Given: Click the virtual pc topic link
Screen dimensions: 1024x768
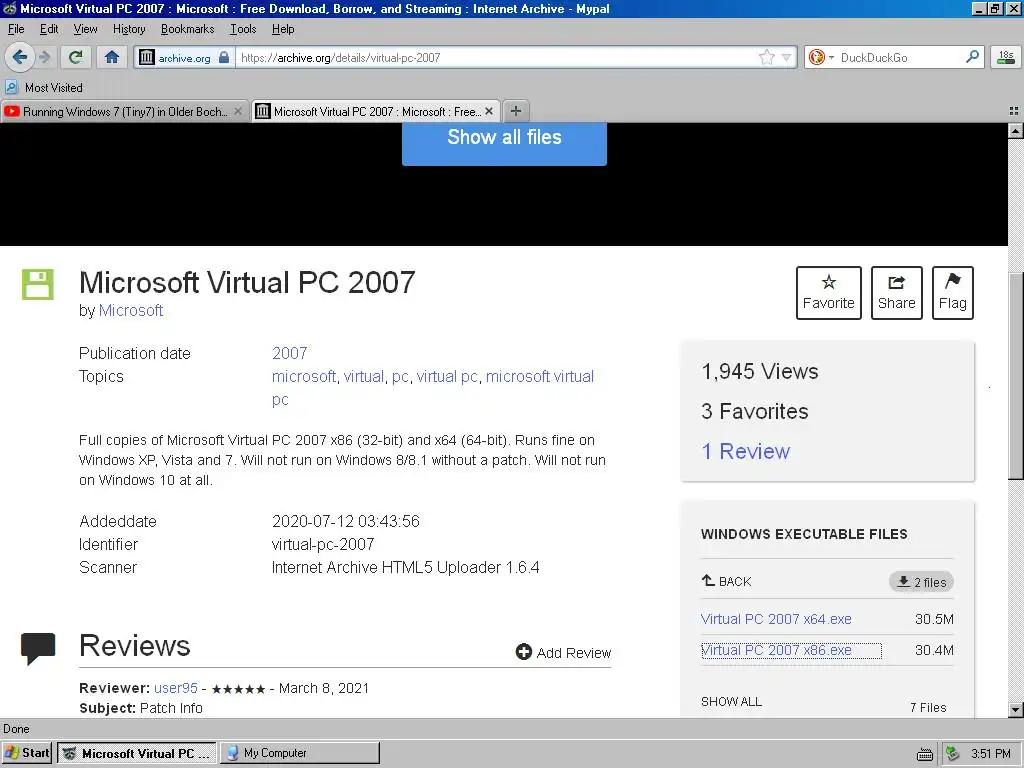Looking at the screenshot, I should click(447, 377).
